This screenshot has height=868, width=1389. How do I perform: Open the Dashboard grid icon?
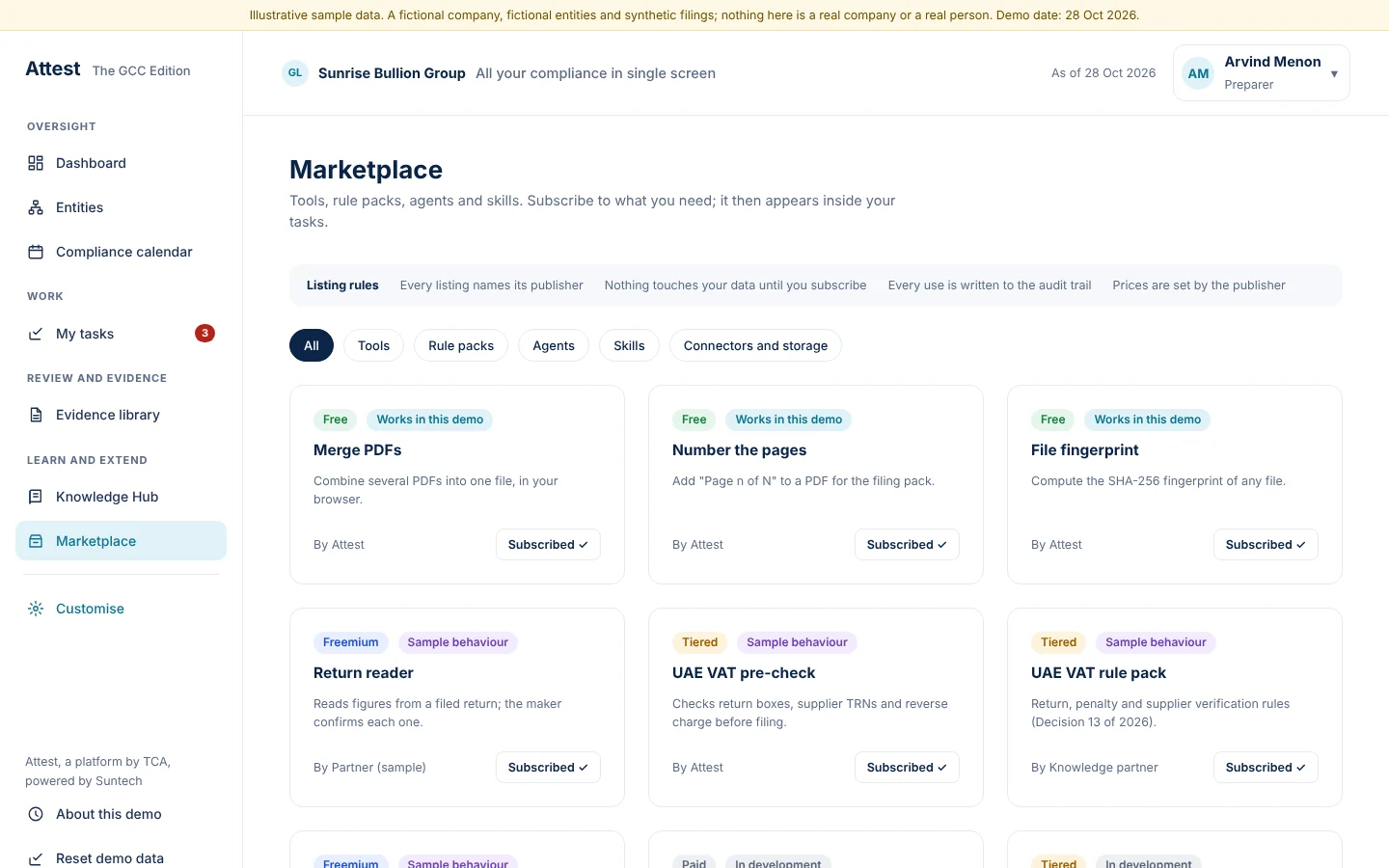36,163
